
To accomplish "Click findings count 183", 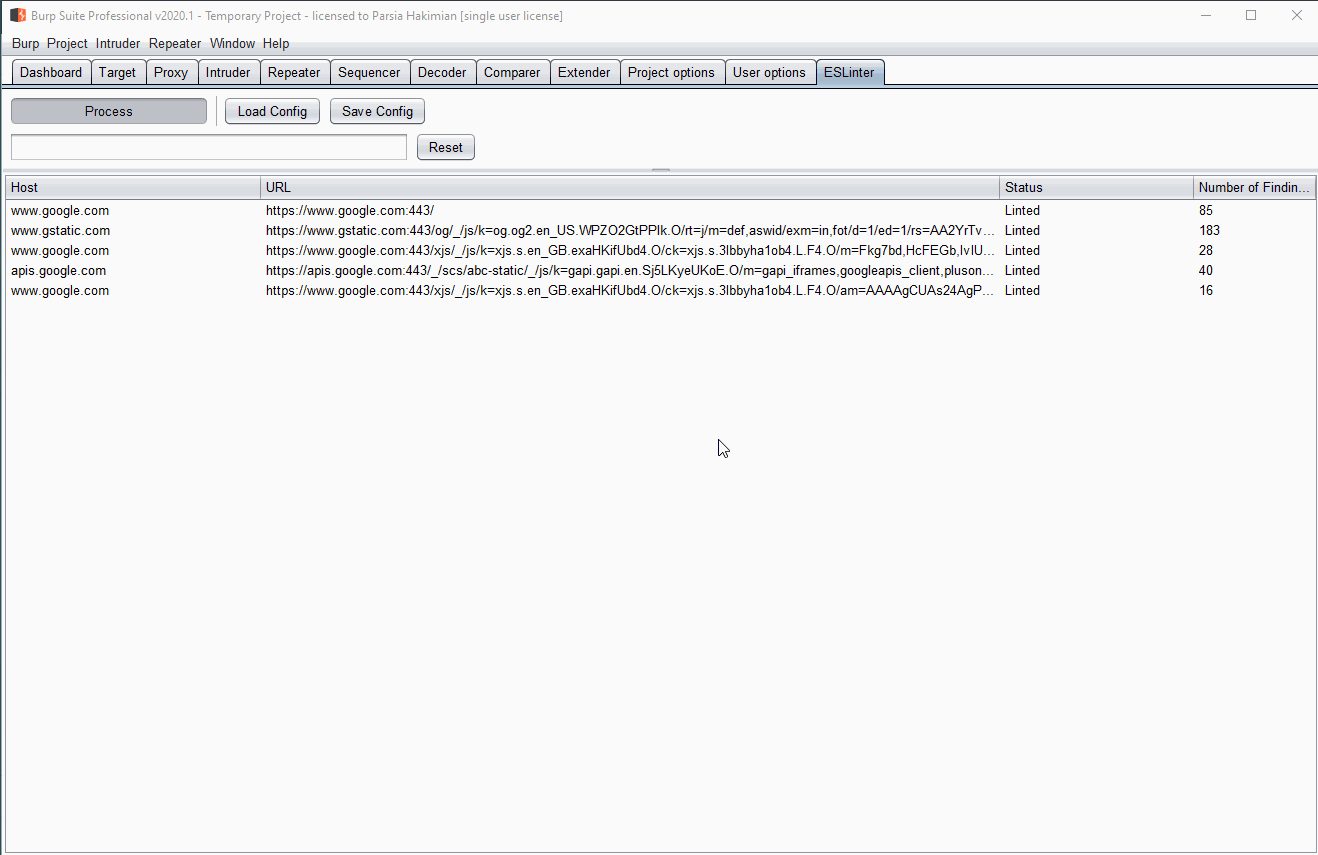I will pyautogui.click(x=1209, y=231).
